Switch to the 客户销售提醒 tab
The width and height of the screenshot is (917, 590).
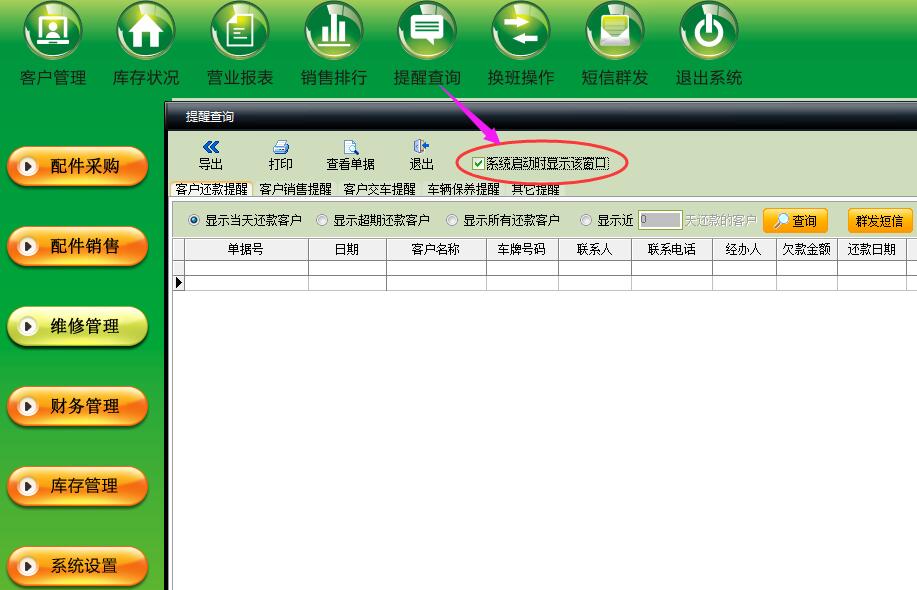(295, 189)
